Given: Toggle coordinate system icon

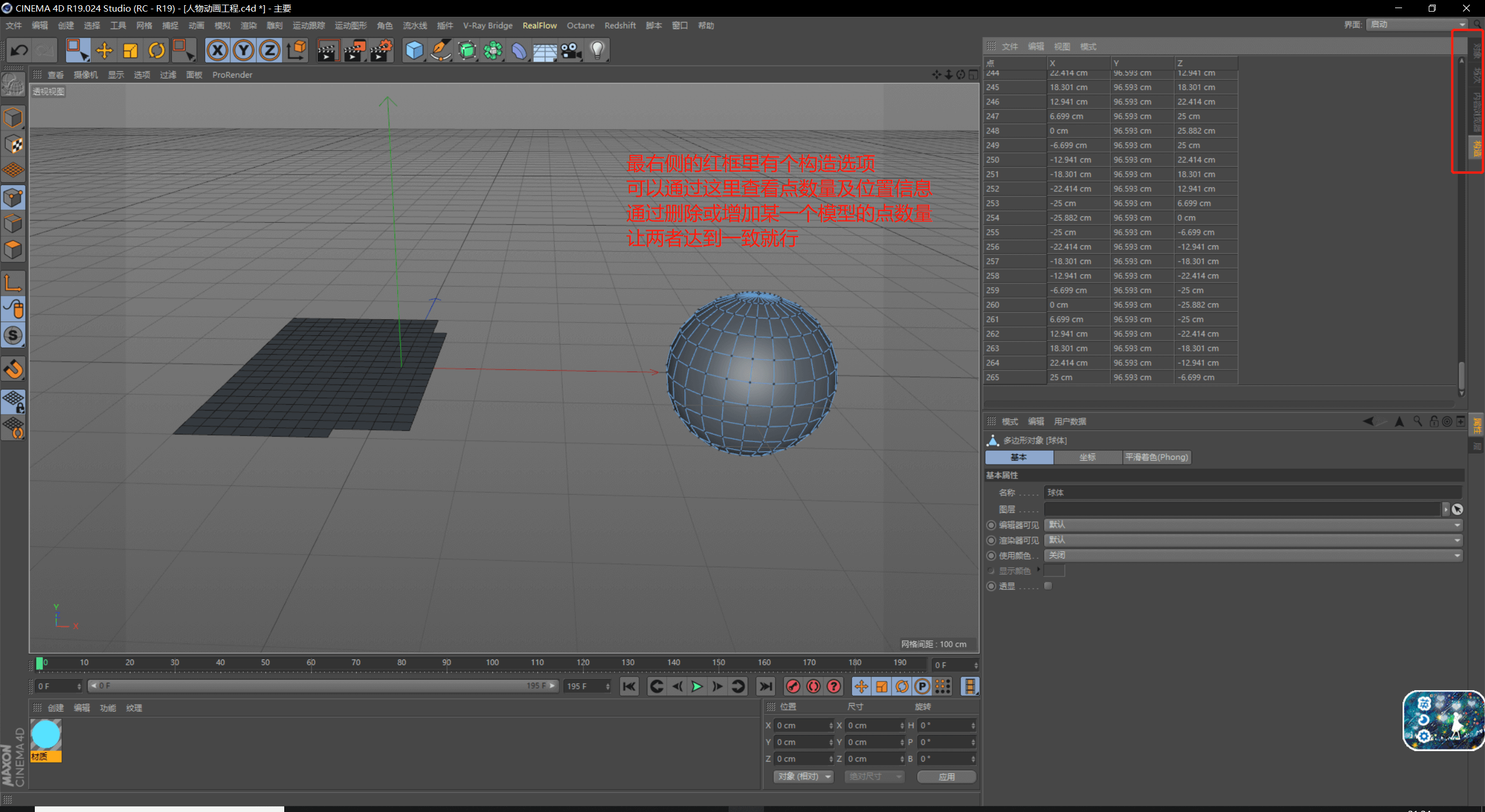Looking at the screenshot, I should click(x=296, y=50).
